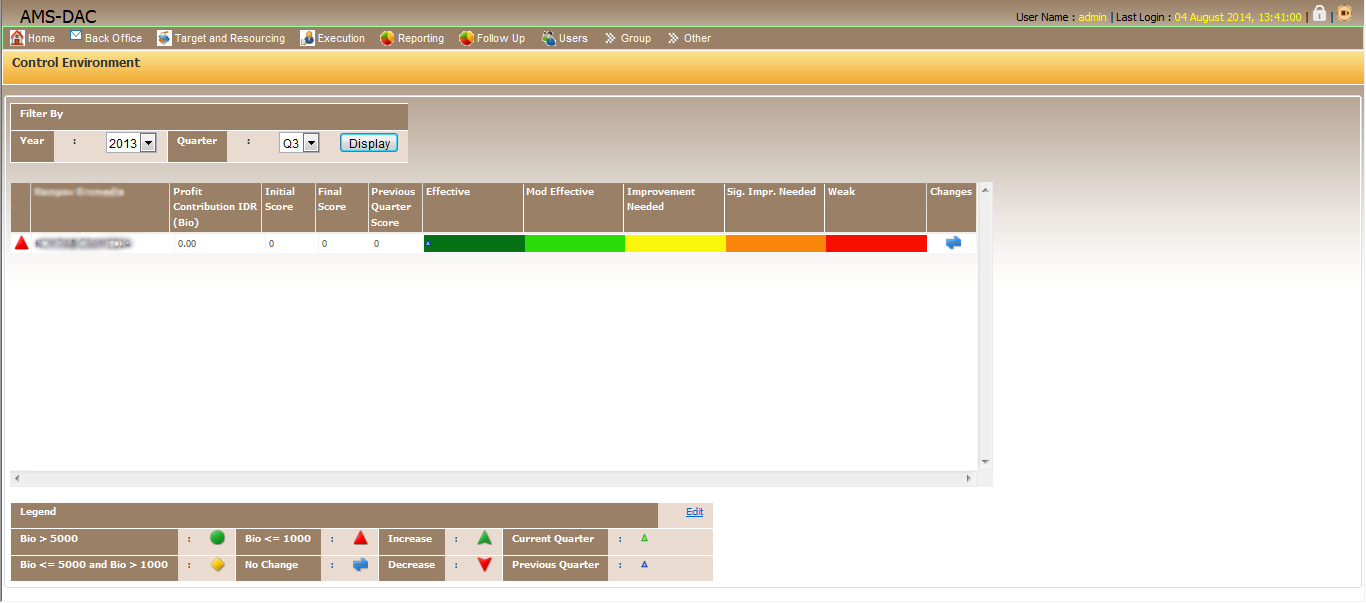Click the round logout icon at top right
Screen dimensions: 1366x603
coord(1344,14)
